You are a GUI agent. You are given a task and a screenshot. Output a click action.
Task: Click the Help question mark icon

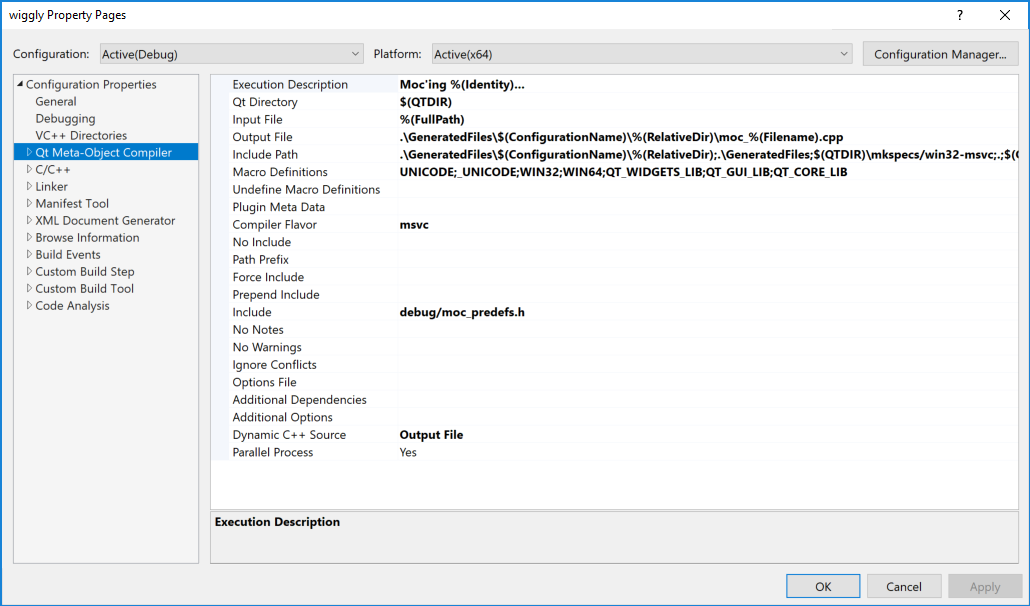[x=960, y=15]
